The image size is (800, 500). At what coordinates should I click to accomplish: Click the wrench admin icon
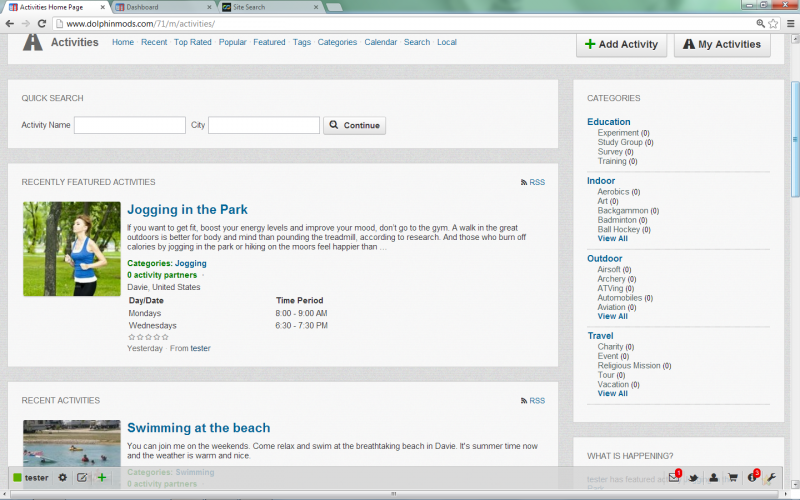(x=770, y=478)
